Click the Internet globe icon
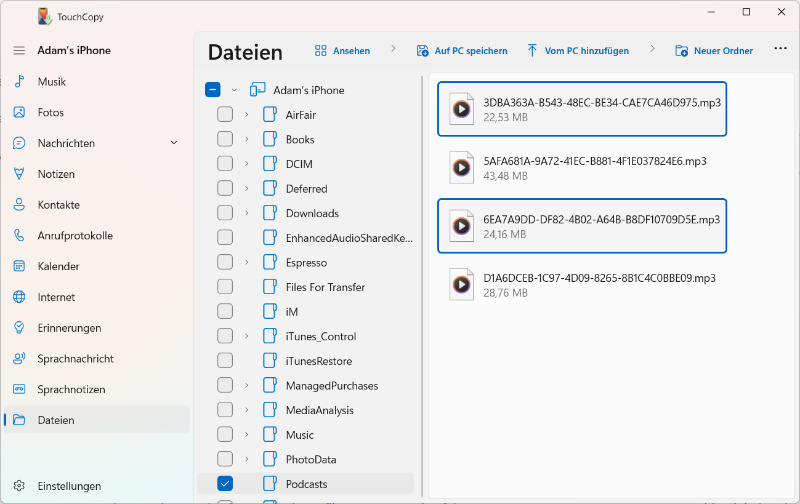 click(18, 297)
